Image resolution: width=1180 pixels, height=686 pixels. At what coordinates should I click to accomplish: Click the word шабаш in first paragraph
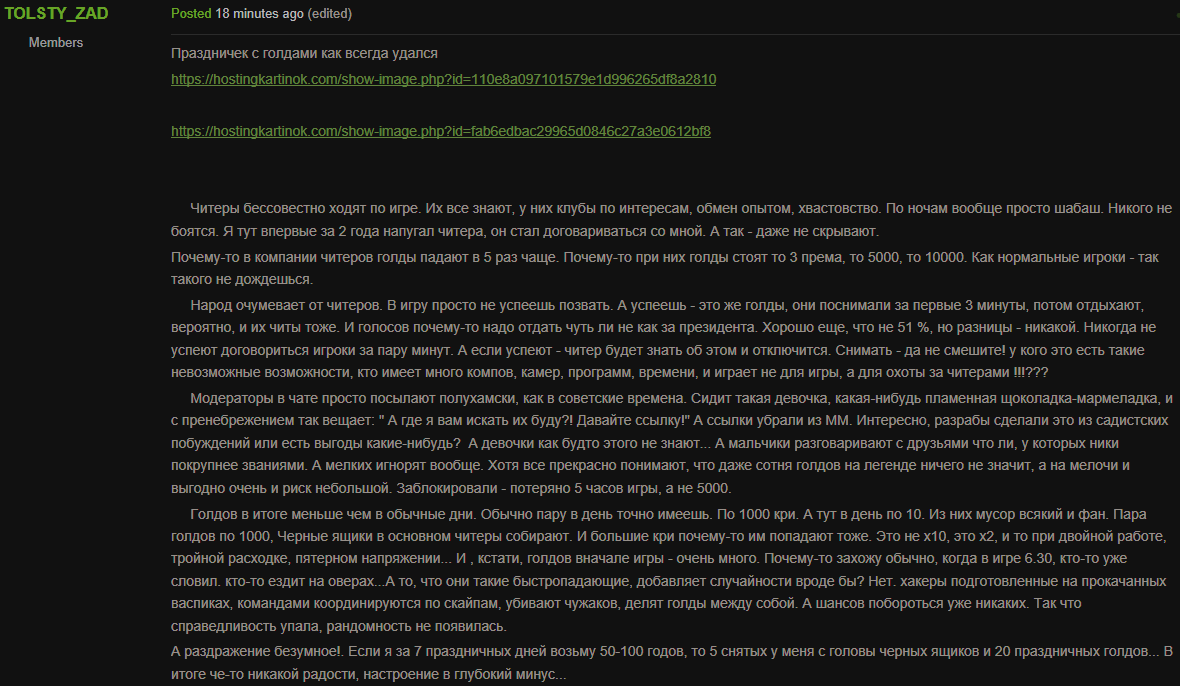coord(1079,208)
